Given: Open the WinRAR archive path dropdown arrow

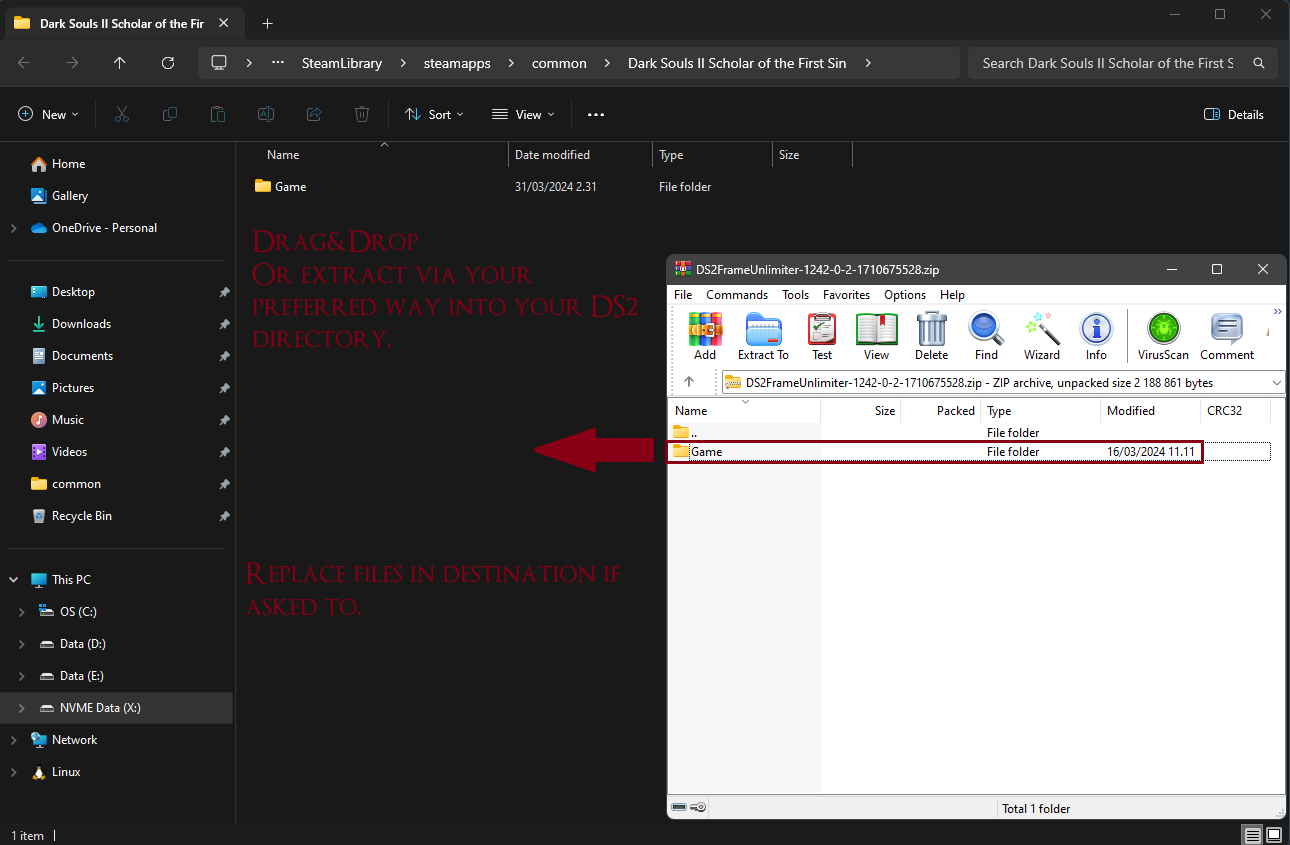Looking at the screenshot, I should [x=1276, y=382].
